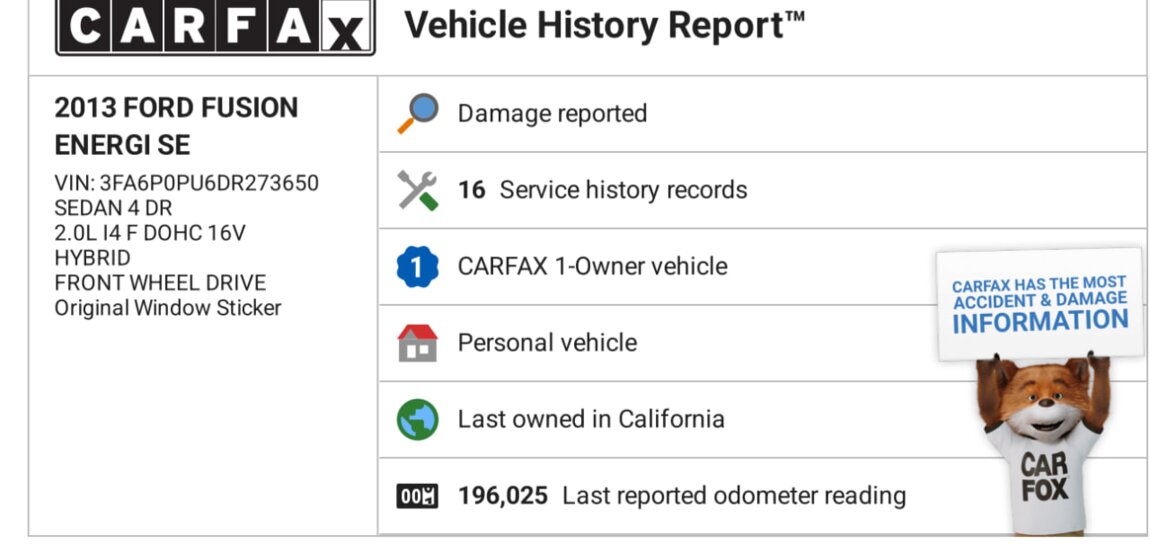Click the CARFAX logo

[x=215, y=27]
